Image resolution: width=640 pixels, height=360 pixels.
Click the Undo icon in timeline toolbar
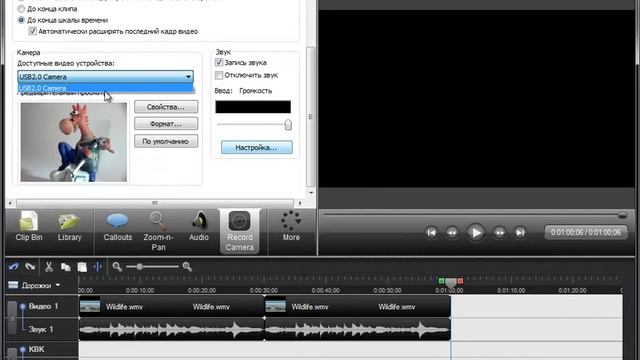[x=14, y=267]
